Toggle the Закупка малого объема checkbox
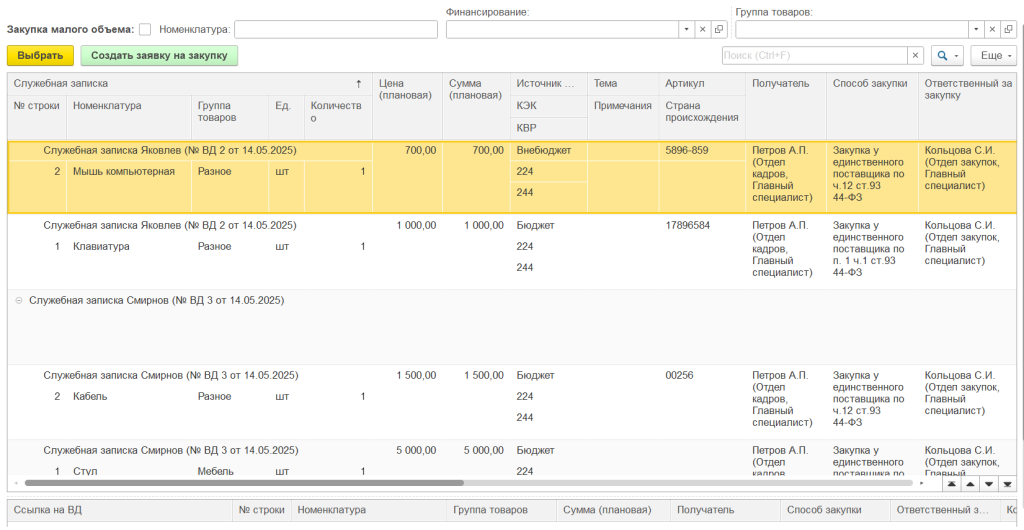The height and width of the screenshot is (530, 1024). pyautogui.click(x=145, y=29)
